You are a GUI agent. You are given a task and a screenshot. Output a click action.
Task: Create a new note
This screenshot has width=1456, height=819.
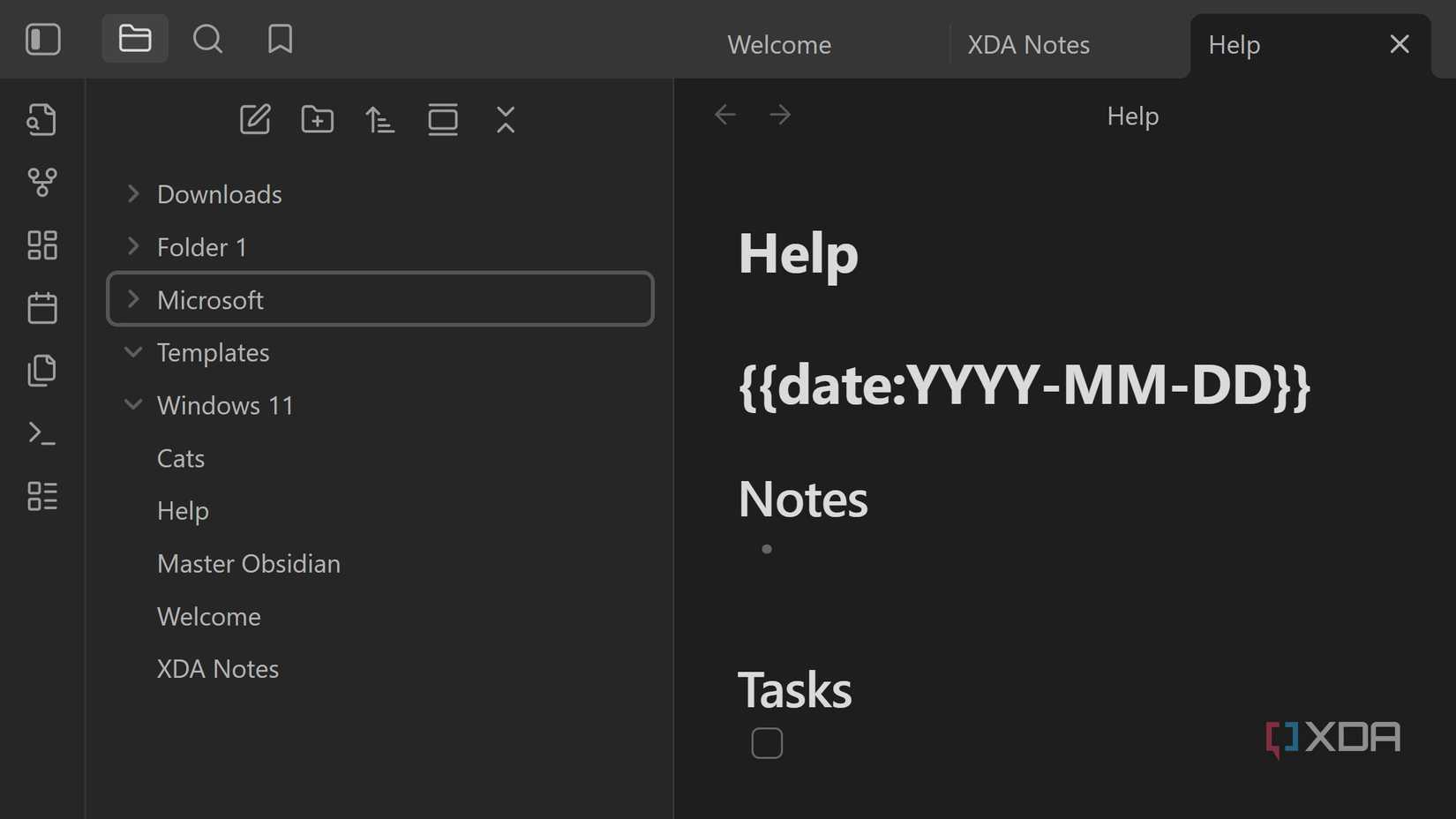click(x=255, y=119)
